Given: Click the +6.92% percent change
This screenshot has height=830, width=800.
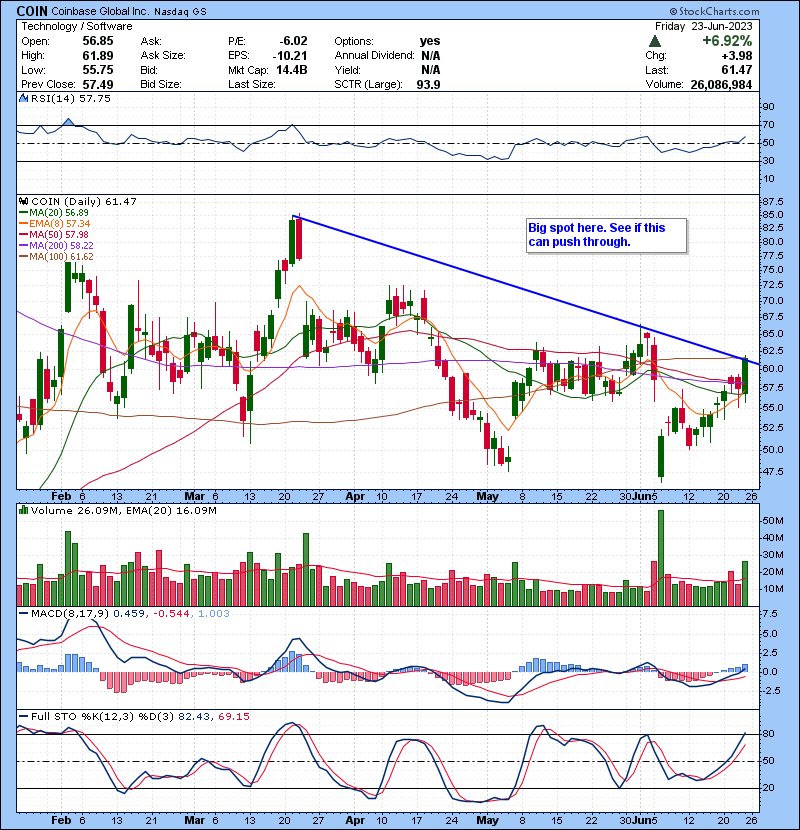Looking at the screenshot, I should [727, 41].
